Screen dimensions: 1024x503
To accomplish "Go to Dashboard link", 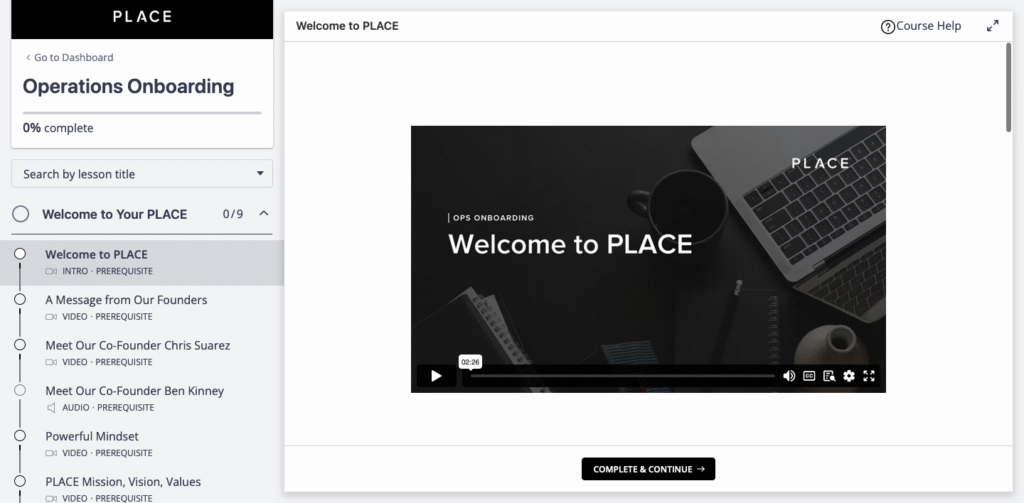I will click(x=70, y=57).
